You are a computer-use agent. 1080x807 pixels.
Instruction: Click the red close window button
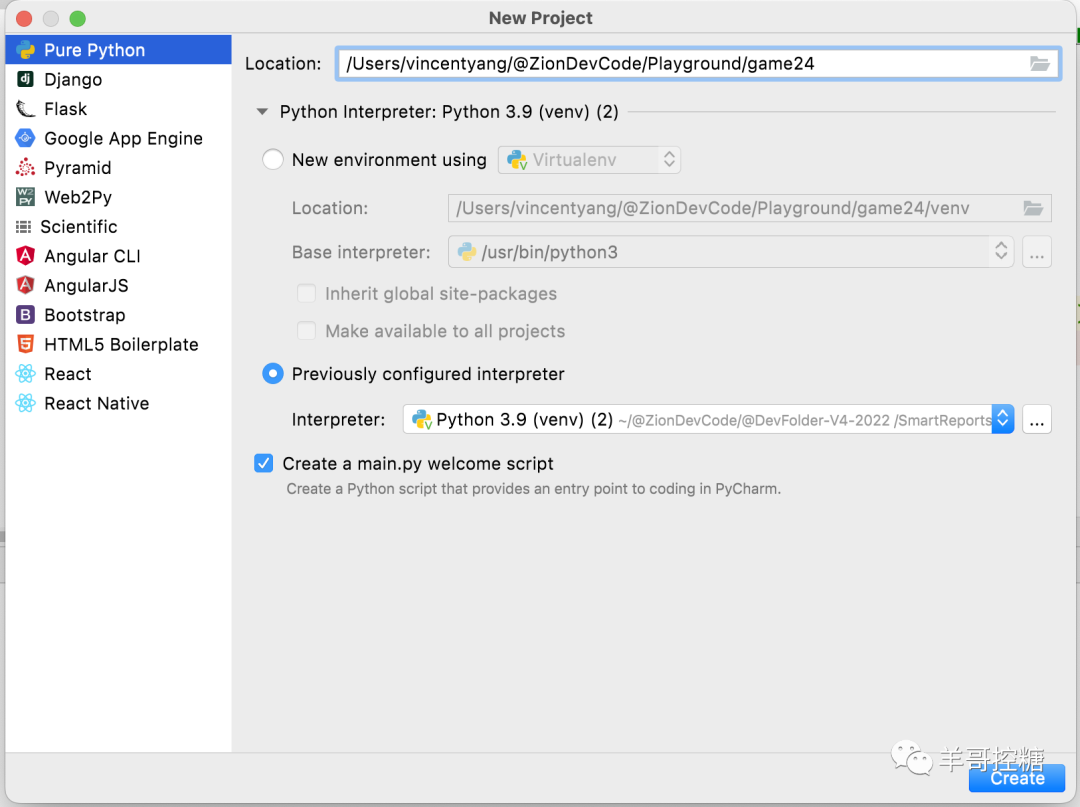click(24, 19)
